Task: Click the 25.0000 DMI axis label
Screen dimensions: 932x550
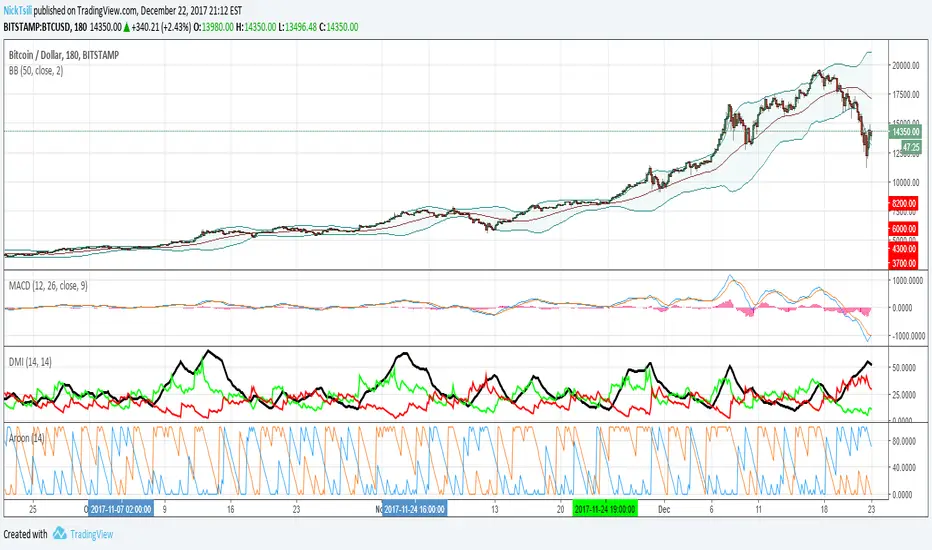Action: (x=905, y=394)
